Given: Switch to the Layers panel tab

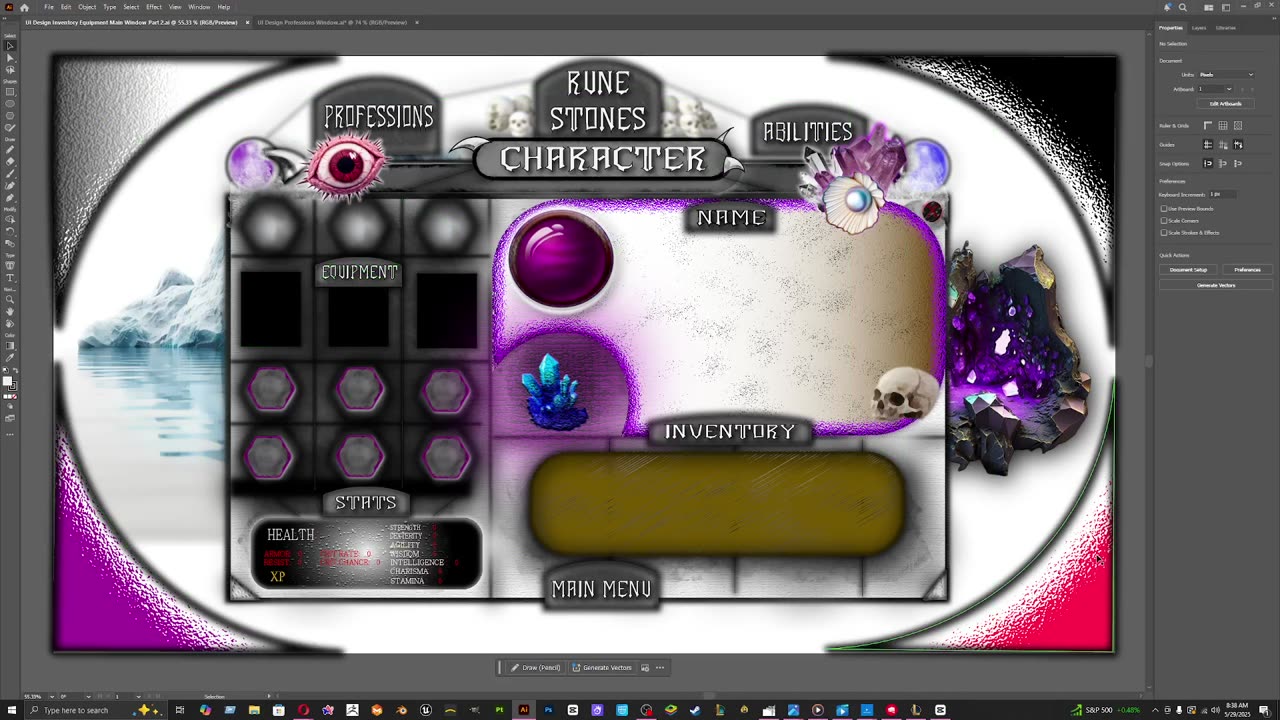Looking at the screenshot, I should [1199, 28].
